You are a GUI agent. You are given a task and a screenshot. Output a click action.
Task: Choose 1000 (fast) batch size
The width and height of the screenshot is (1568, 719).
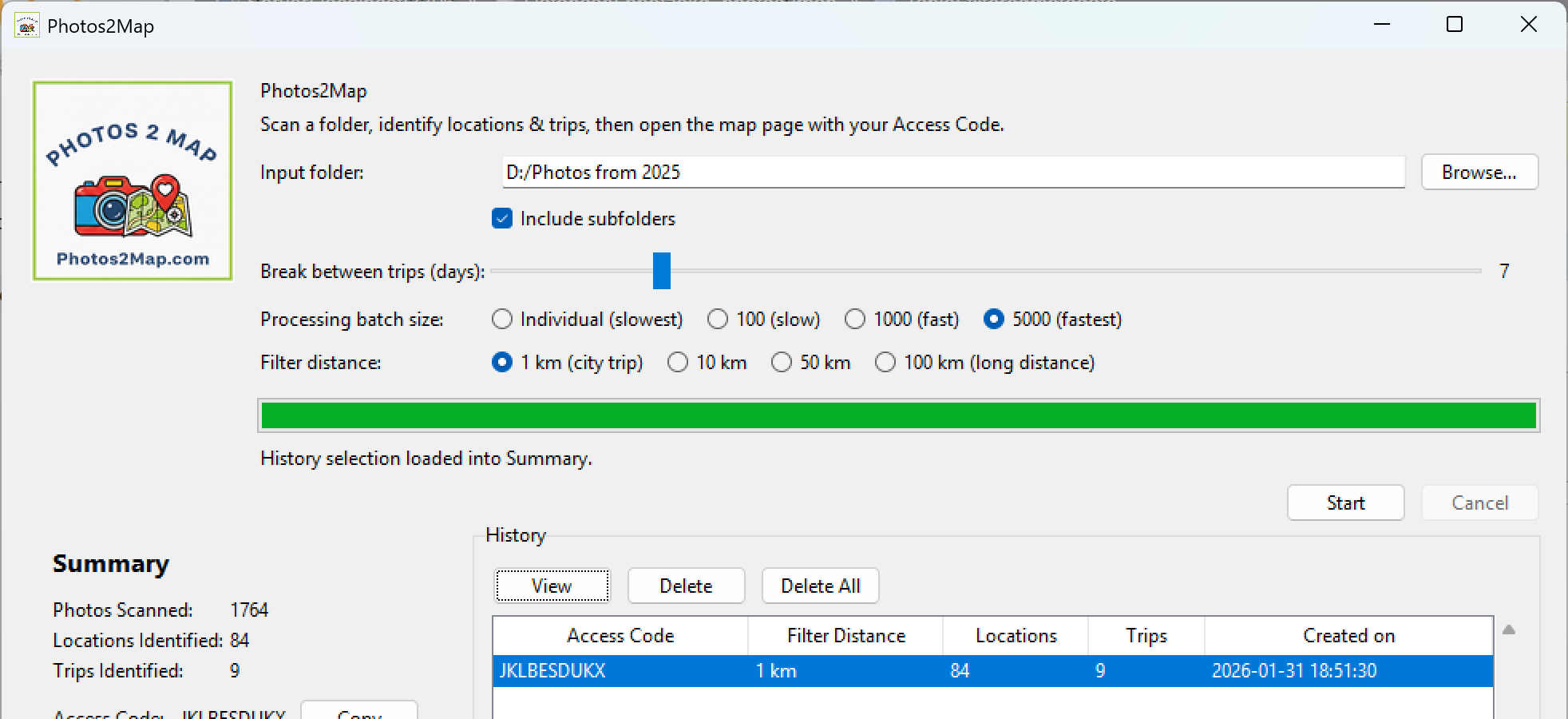click(x=855, y=320)
